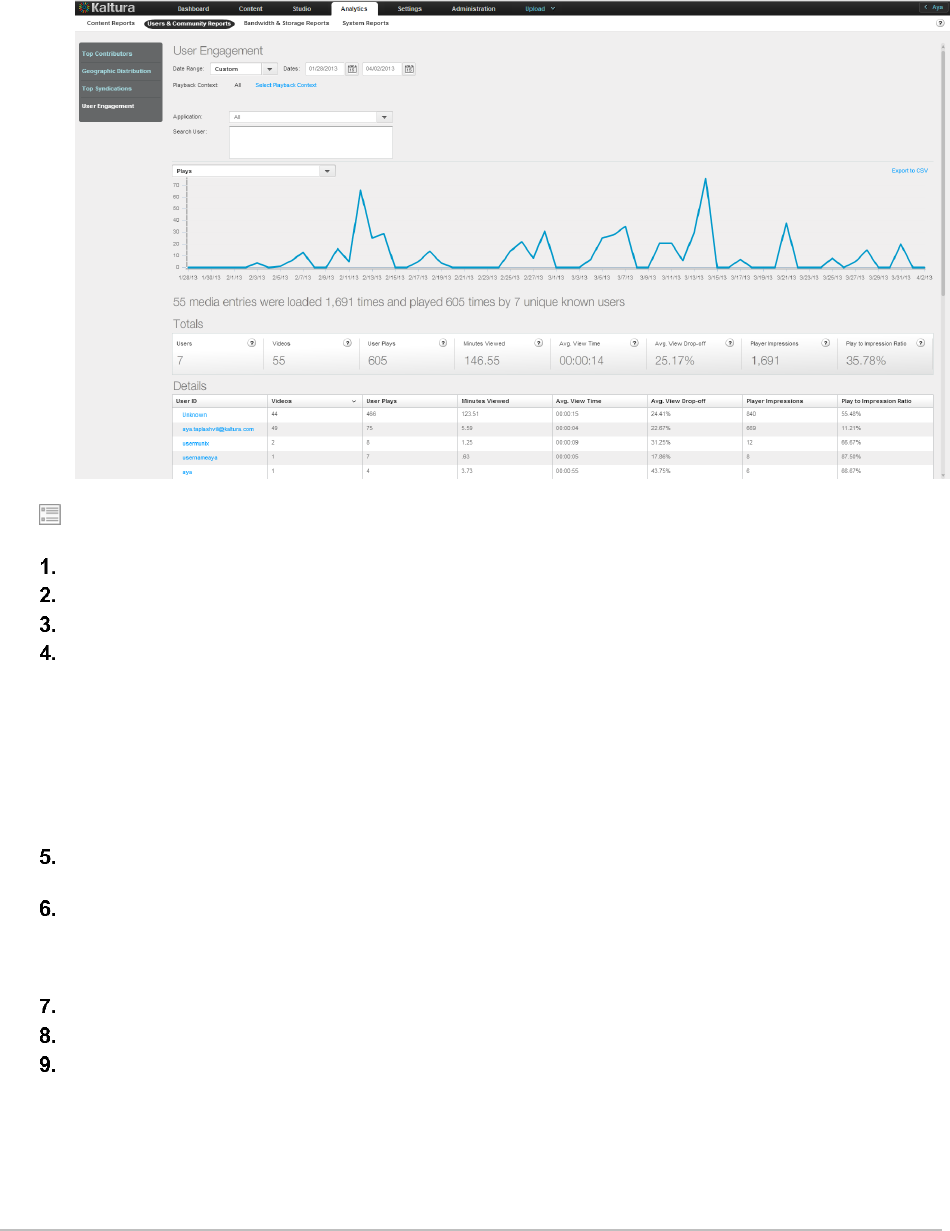Sort by User ID column header
This screenshot has height=1231, width=950.
coord(220,400)
